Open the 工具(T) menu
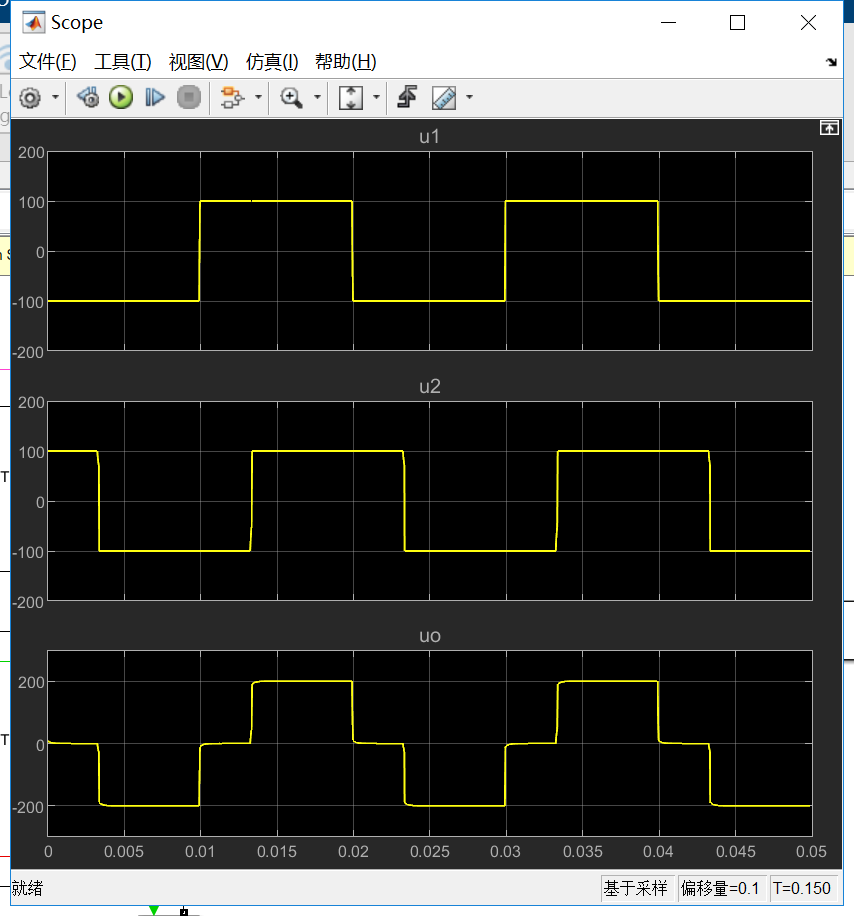854x916 pixels. 123,61
